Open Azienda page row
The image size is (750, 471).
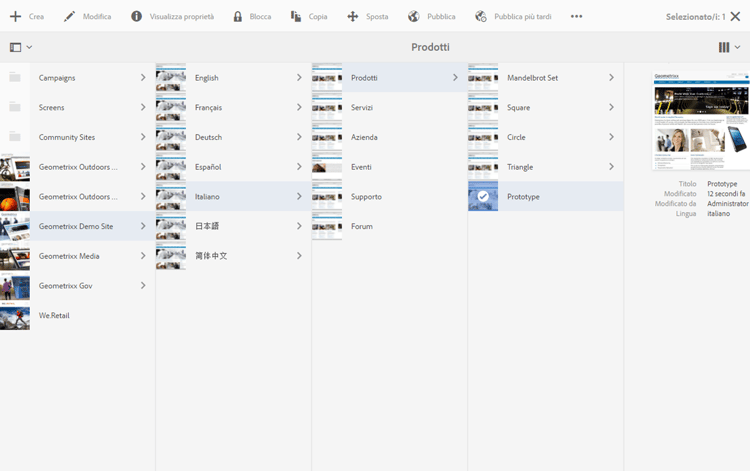pyautogui.click(x=389, y=137)
